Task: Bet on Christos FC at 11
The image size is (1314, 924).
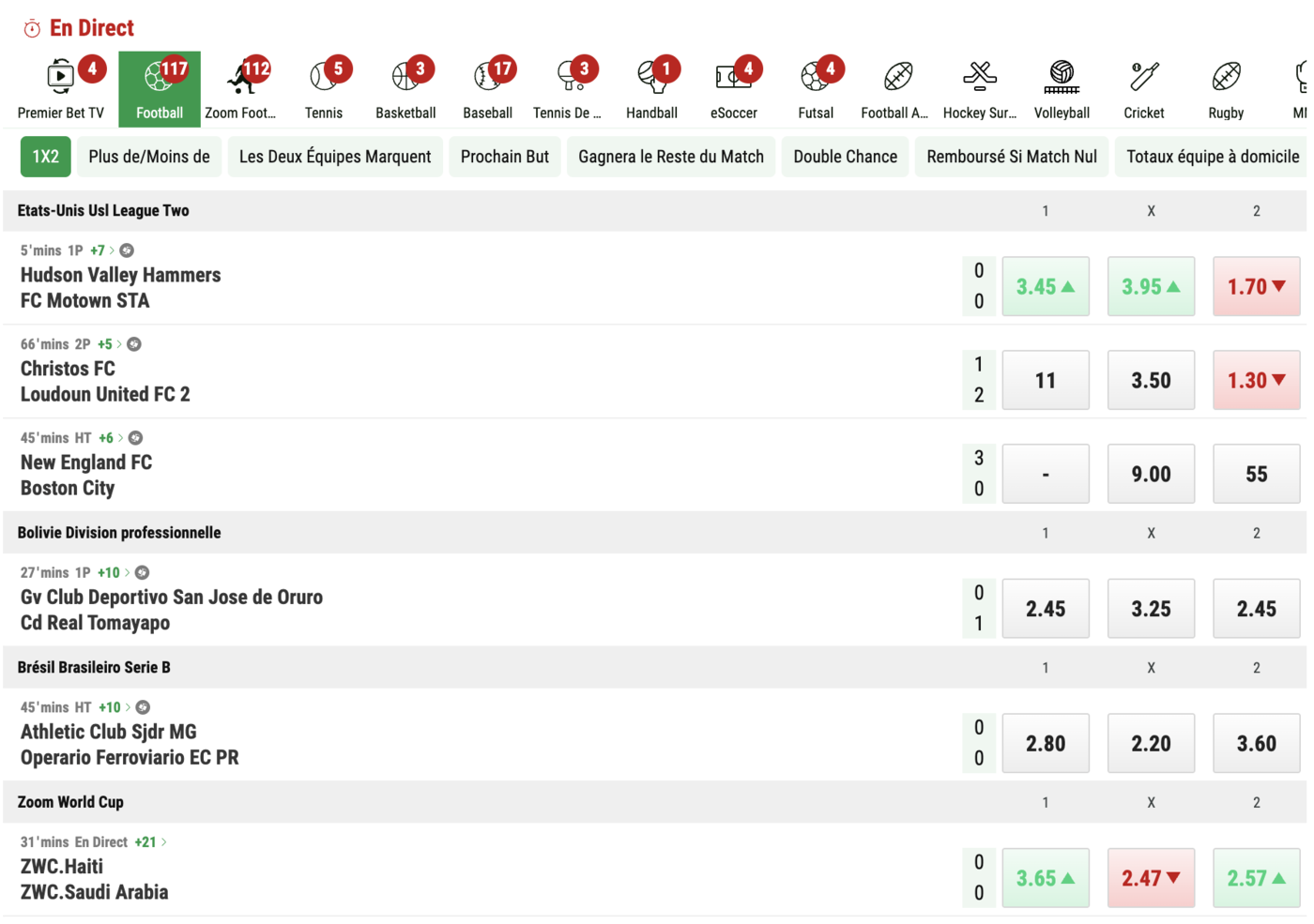Action: (x=1046, y=380)
